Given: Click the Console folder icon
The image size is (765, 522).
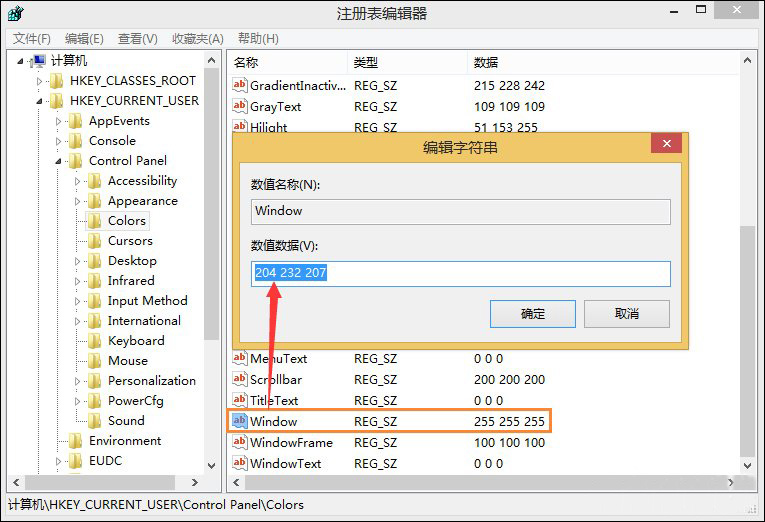Looking at the screenshot, I should (x=76, y=141).
